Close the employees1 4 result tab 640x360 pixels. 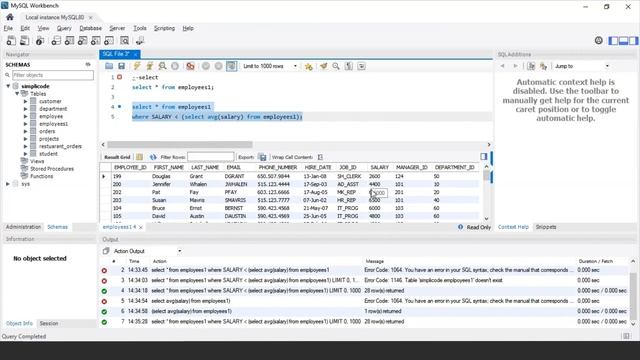coord(140,227)
